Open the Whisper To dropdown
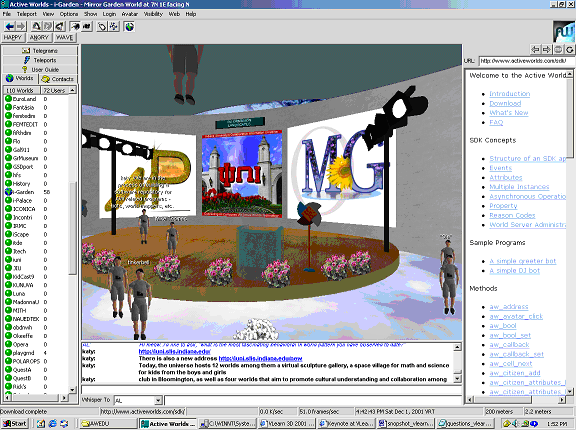This screenshot has width=576, height=432. 158,400
